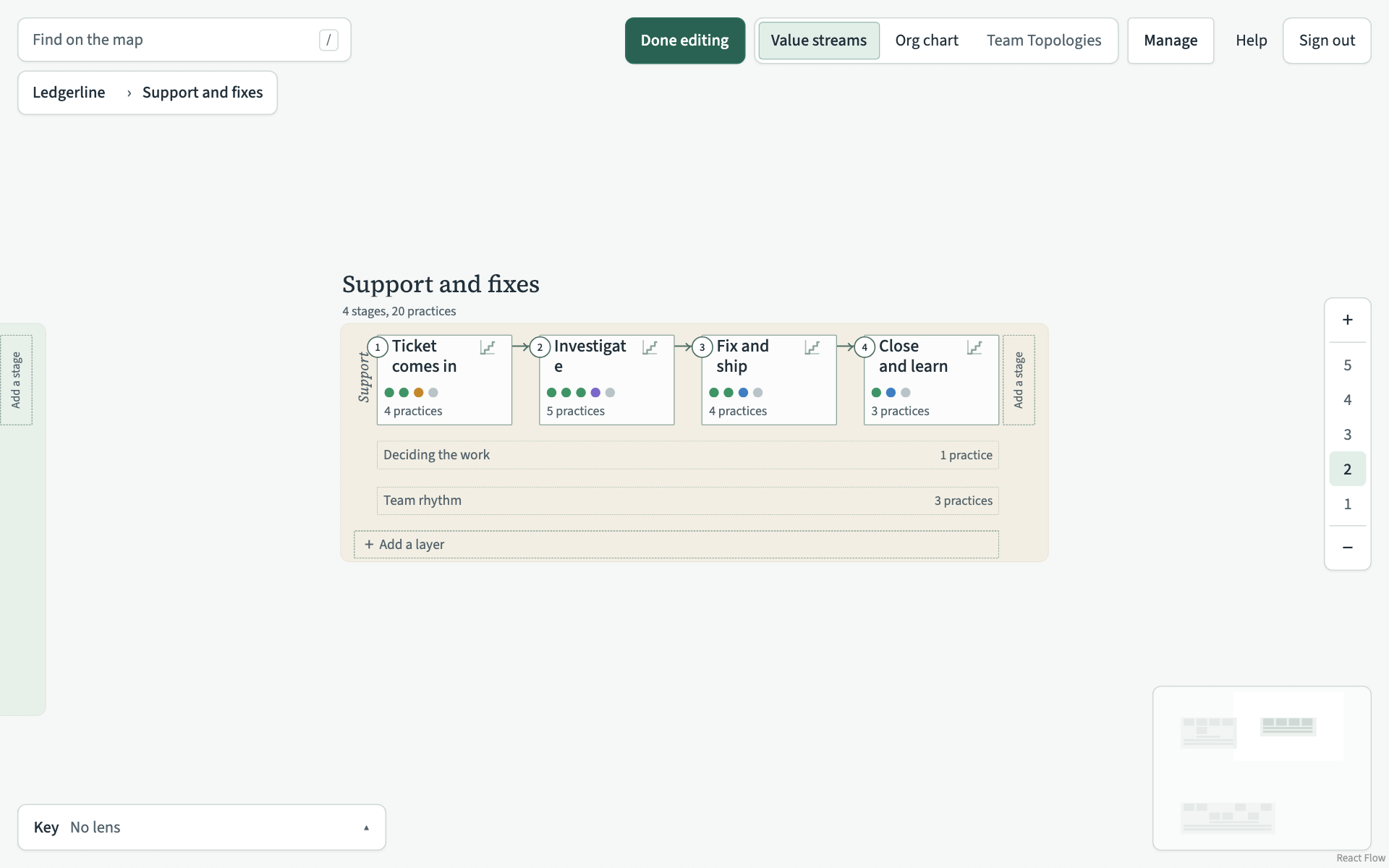1389x868 pixels.
Task: Expand the Team rhythm layer
Action: coord(687,501)
